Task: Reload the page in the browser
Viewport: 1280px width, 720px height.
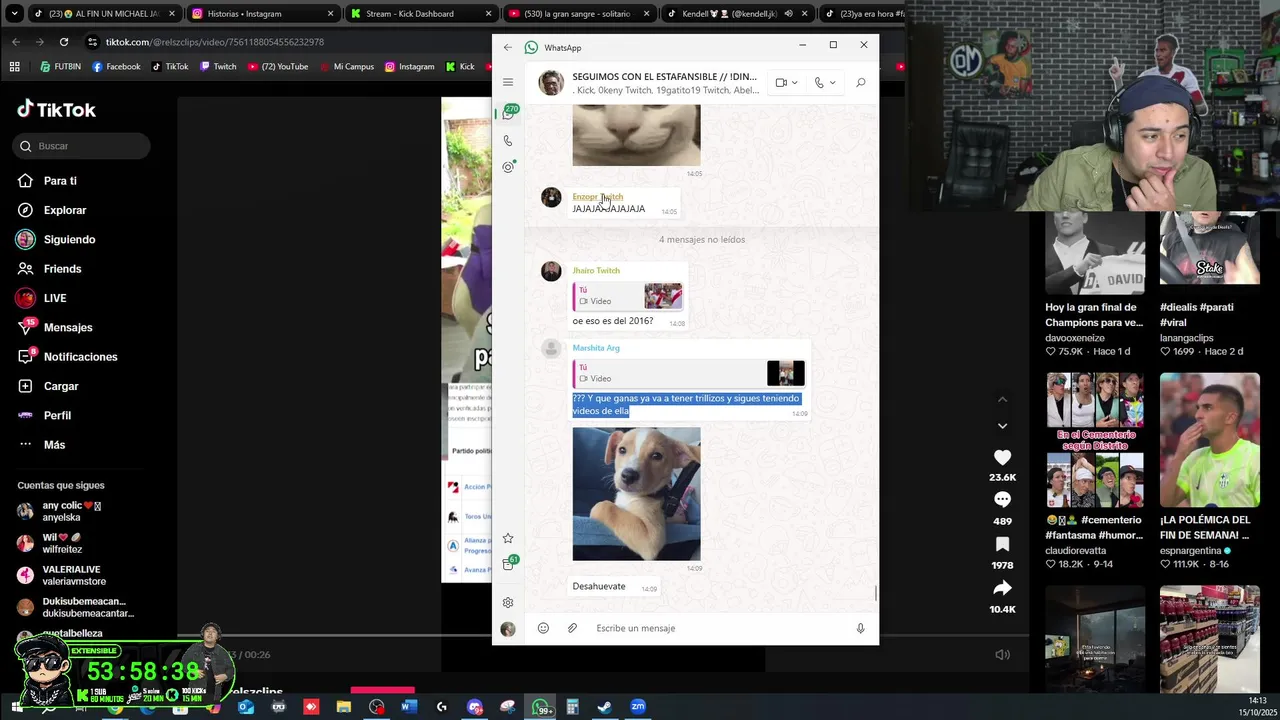Action: tap(64, 42)
